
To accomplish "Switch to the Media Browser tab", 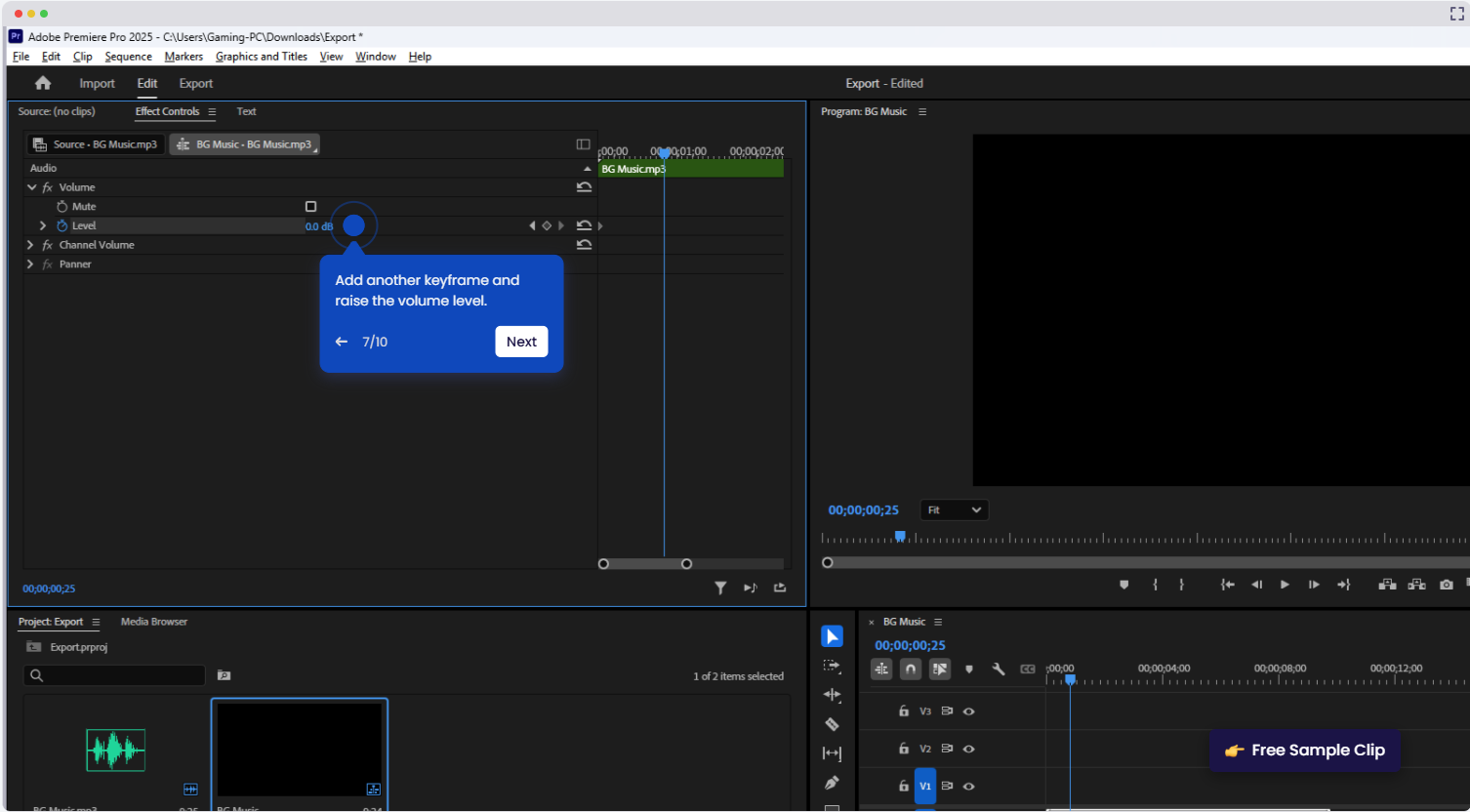I will pyautogui.click(x=153, y=622).
